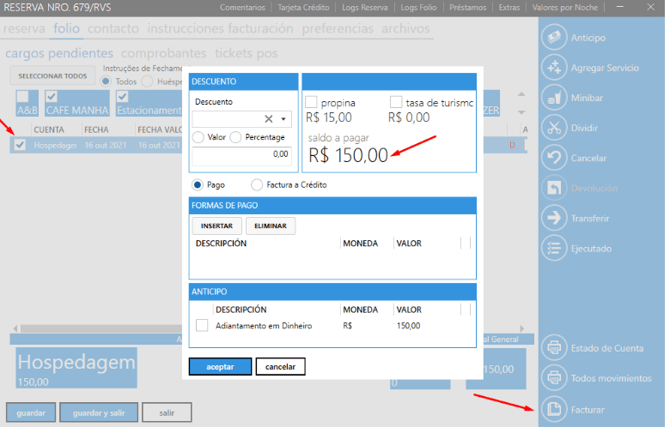
Task: Clear the Descuento combo box selection
Action: [268, 119]
